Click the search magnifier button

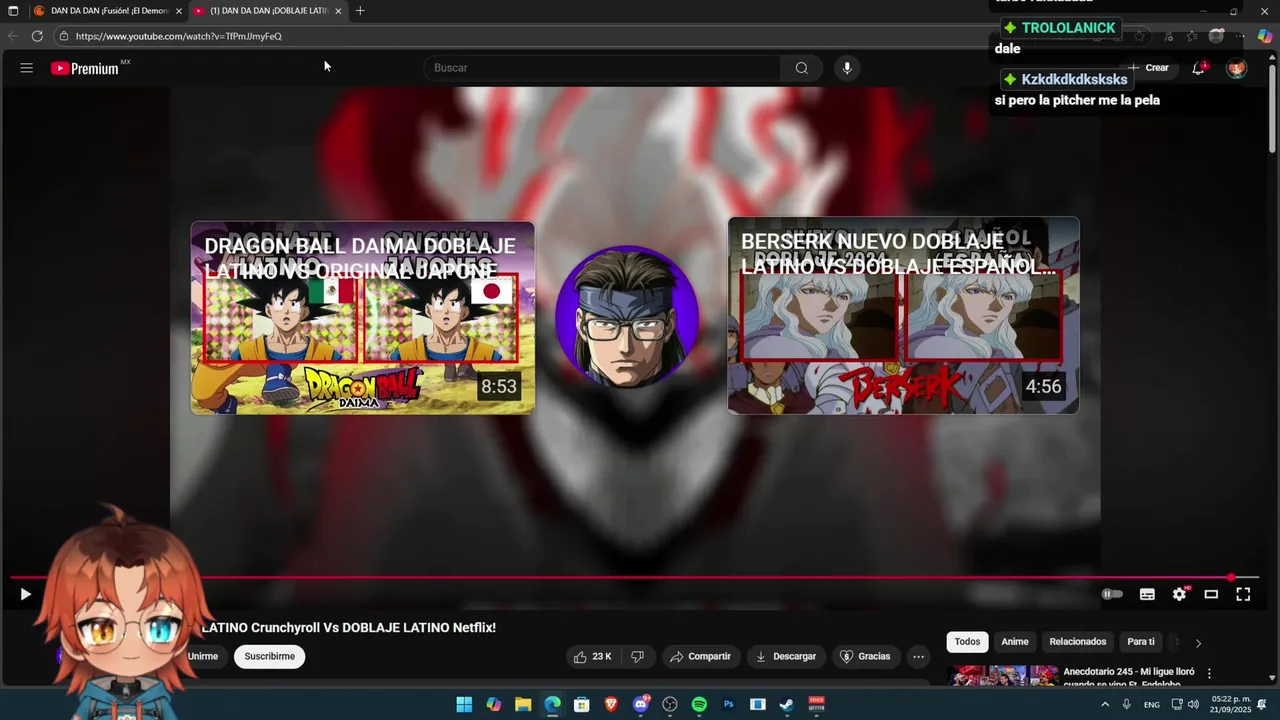(801, 68)
